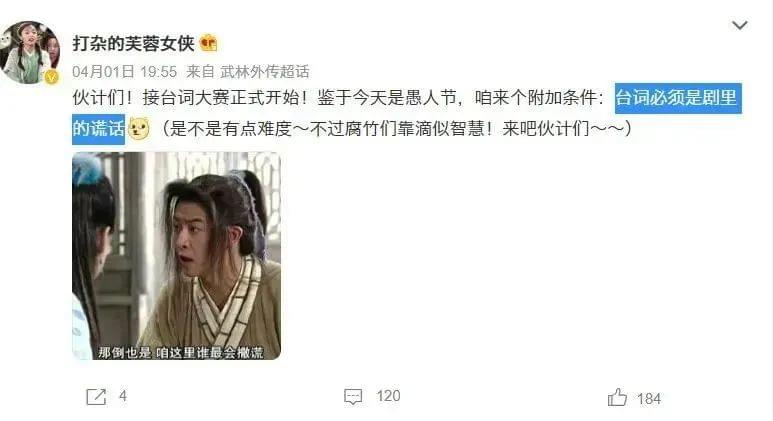Click the repost share arrow icon
Viewport: 773px width, 421px height.
96,396
